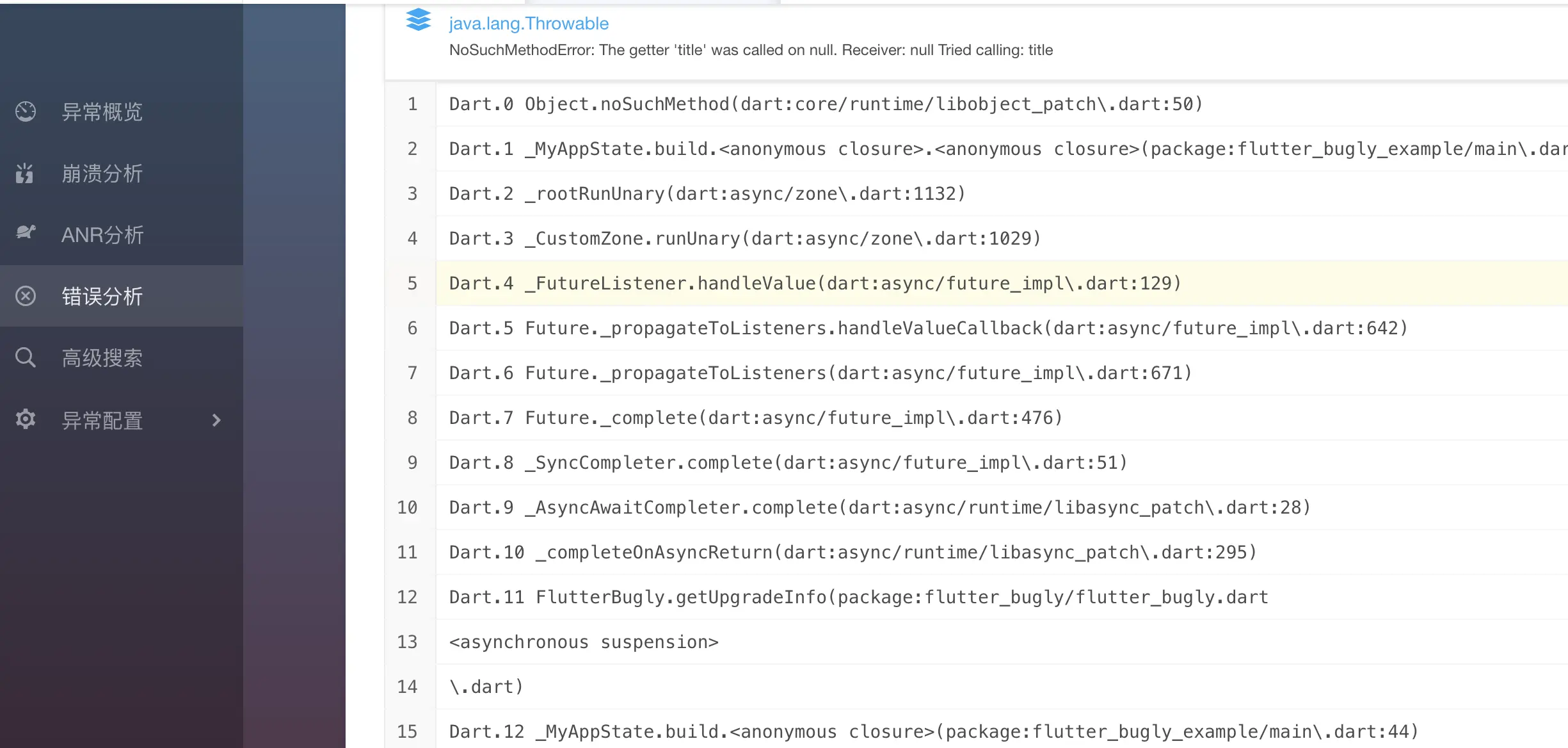Click line number 12 in the gutter
Screen dimensions: 1568x748
(x=407, y=597)
